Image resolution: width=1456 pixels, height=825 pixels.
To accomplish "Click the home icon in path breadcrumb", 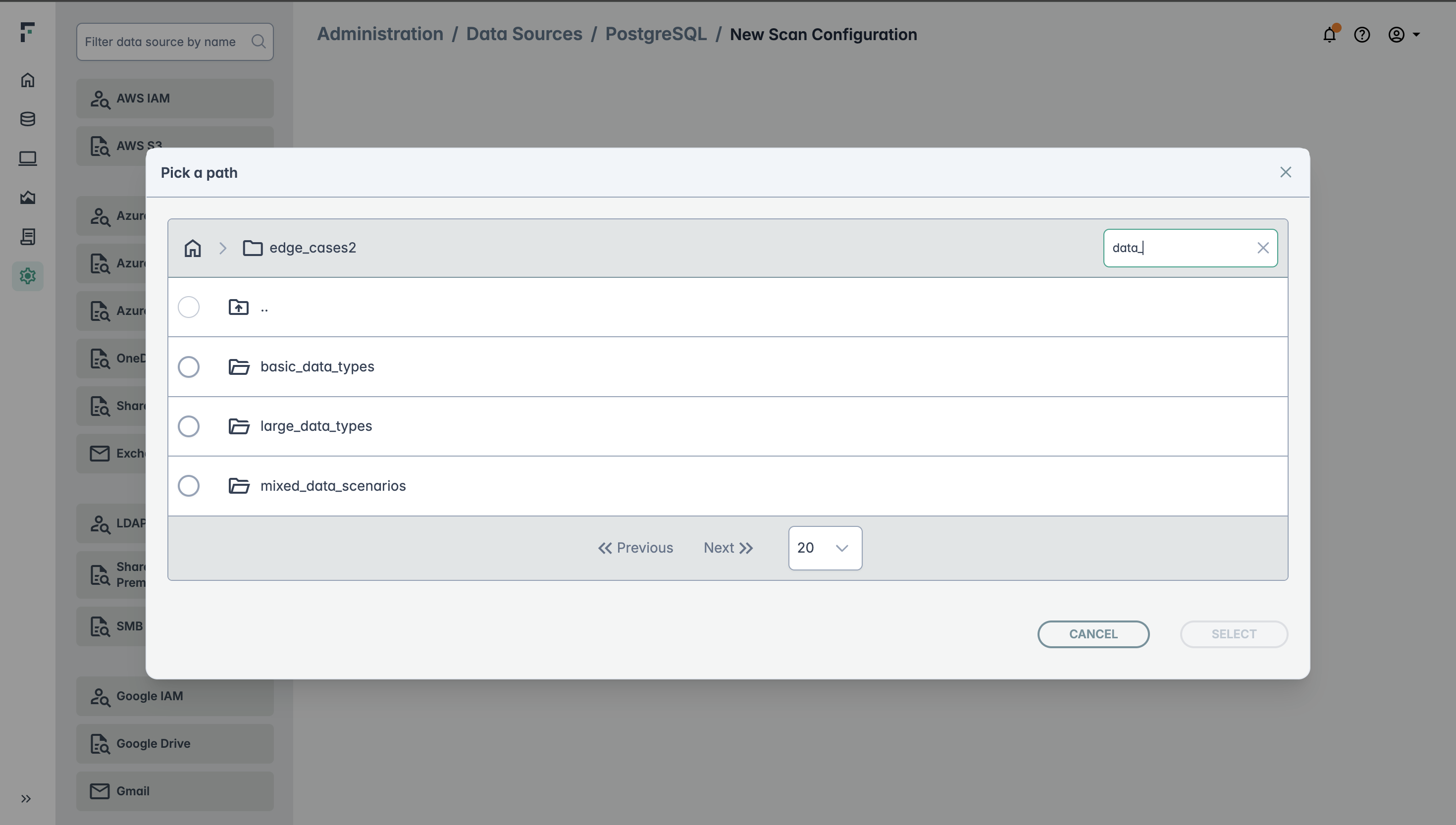I will click(193, 248).
